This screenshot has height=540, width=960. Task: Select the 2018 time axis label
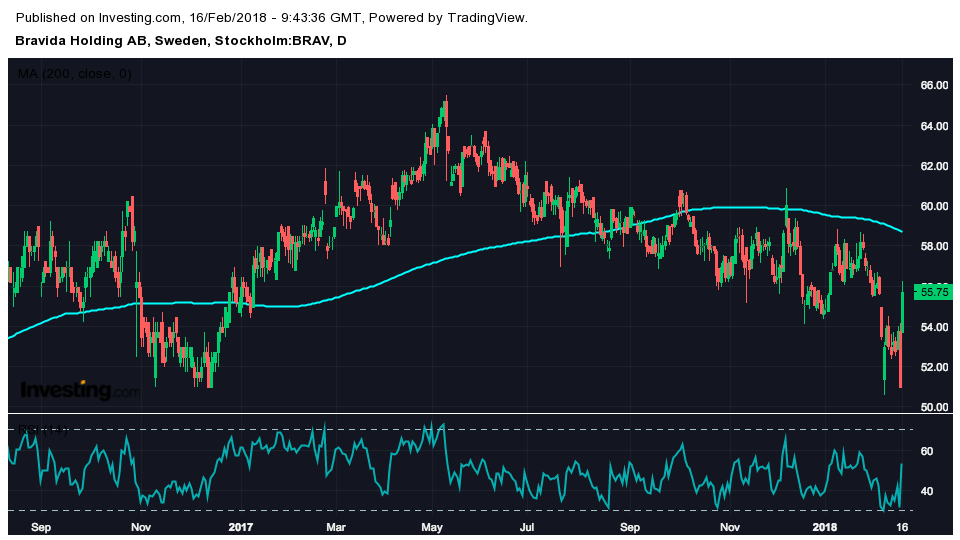click(824, 527)
